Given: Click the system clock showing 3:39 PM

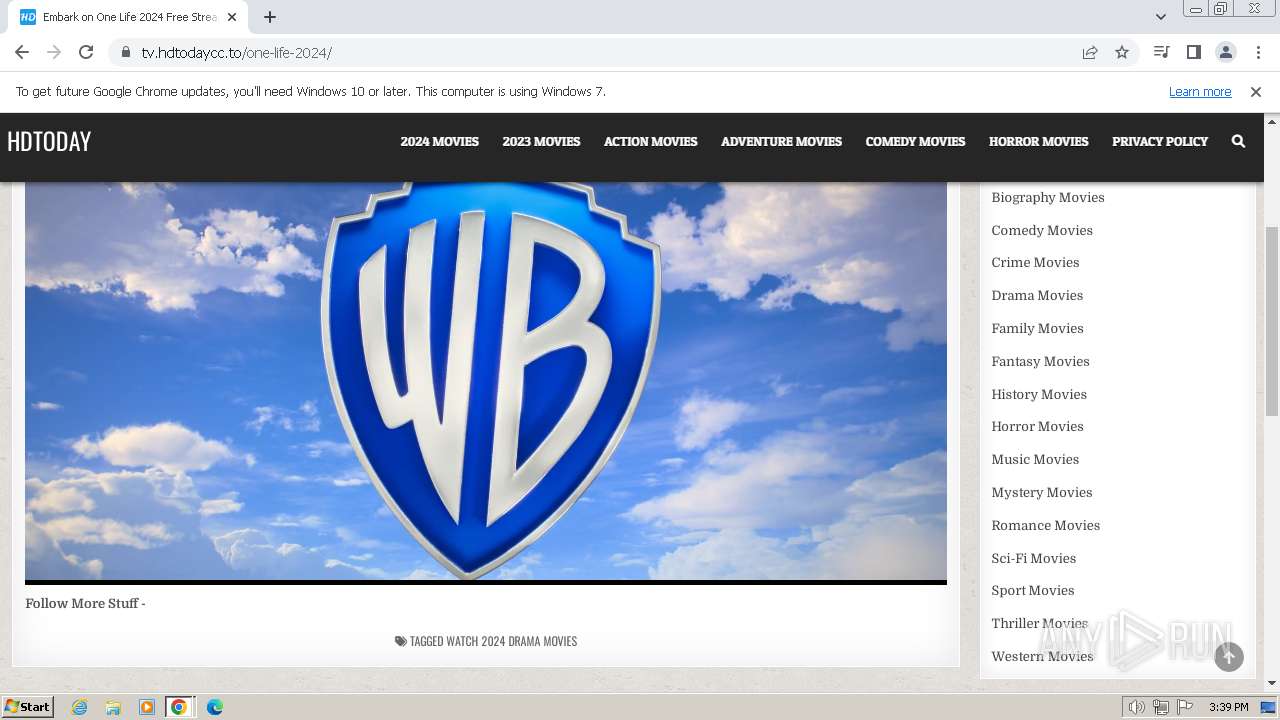Looking at the screenshot, I should [1228, 707].
